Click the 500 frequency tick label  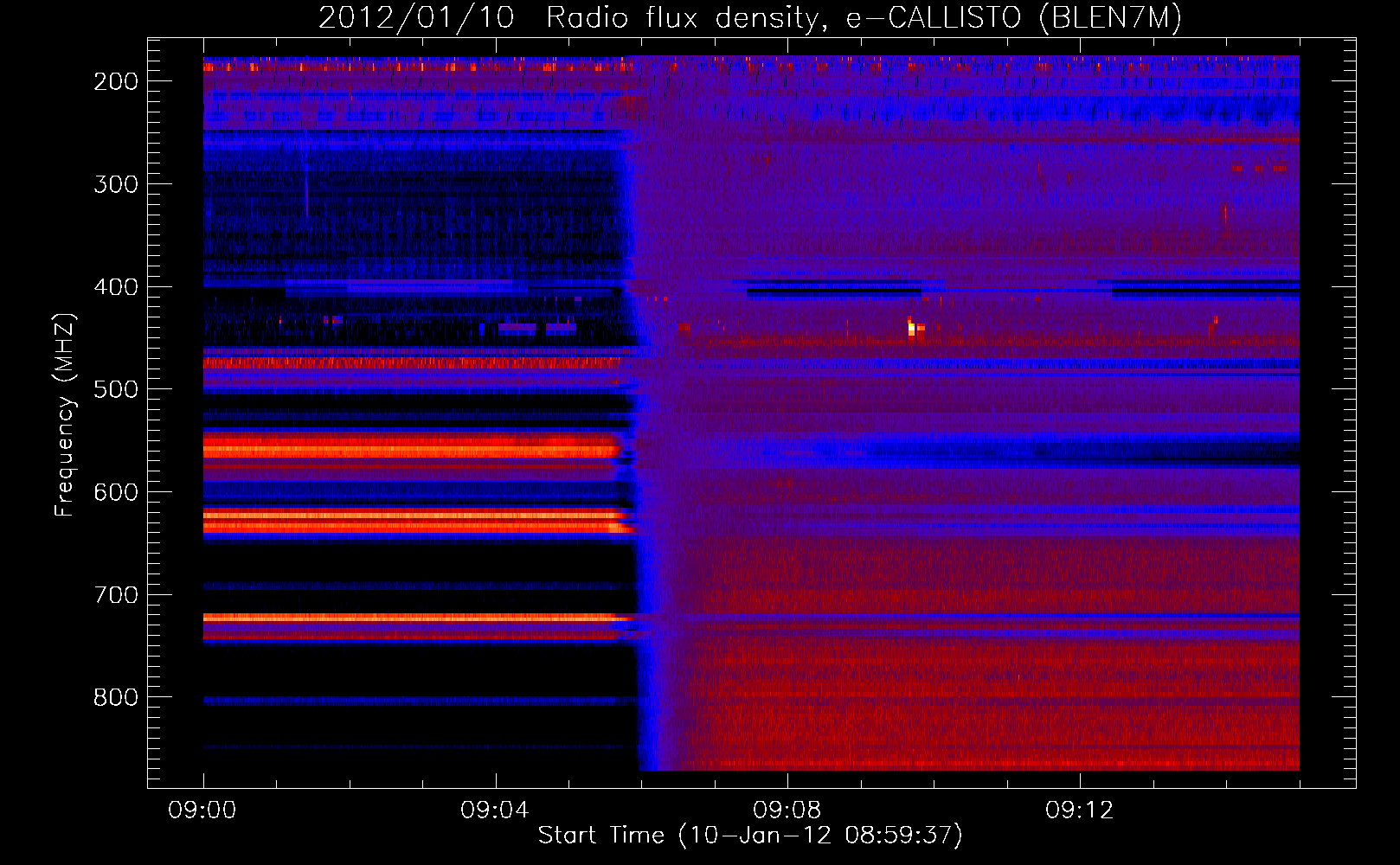116,389
